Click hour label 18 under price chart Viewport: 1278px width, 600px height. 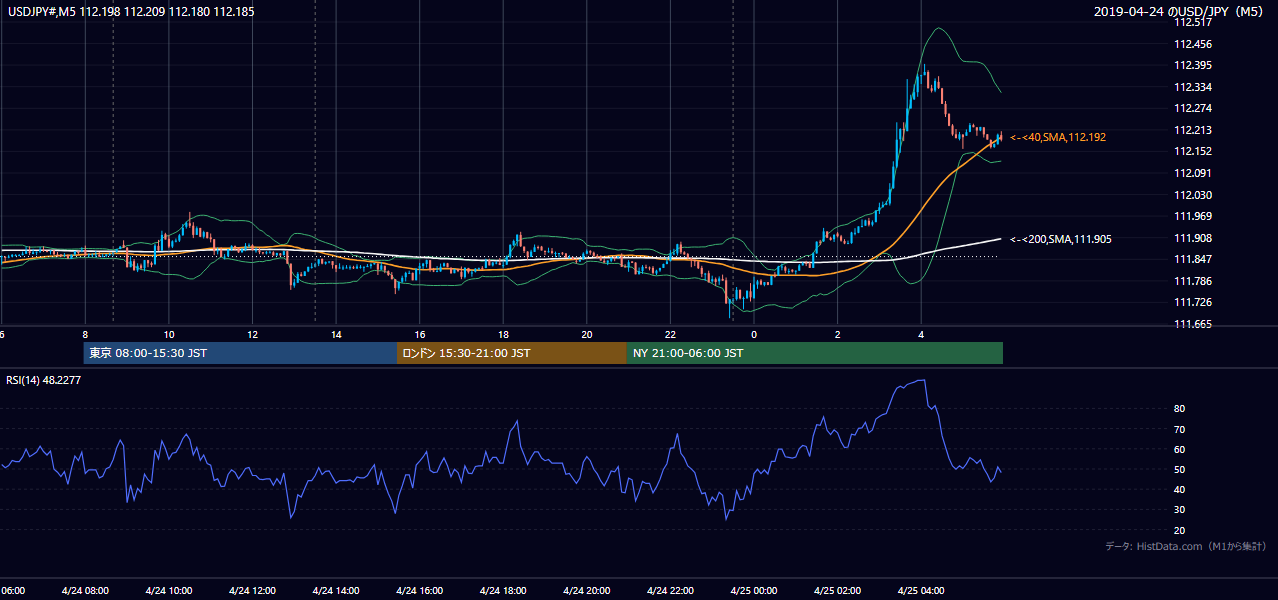click(x=503, y=335)
